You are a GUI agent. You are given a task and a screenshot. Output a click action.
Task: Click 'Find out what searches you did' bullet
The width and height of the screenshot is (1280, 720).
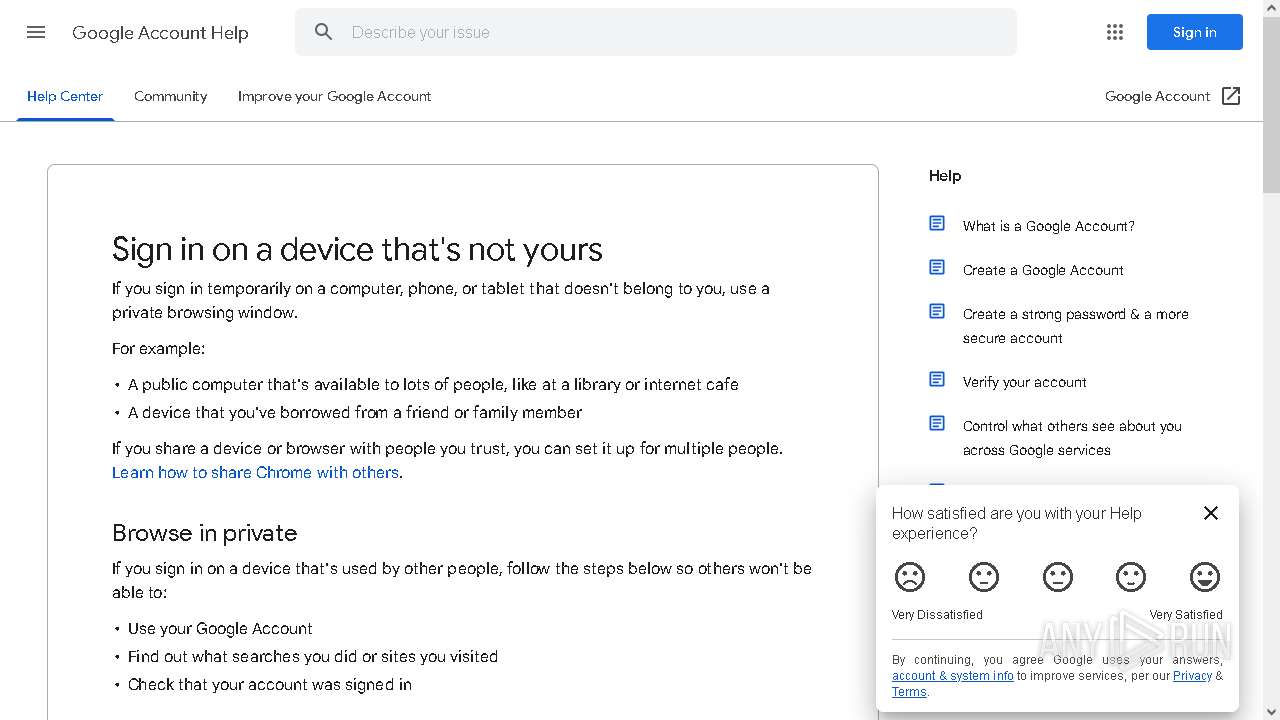(x=313, y=656)
